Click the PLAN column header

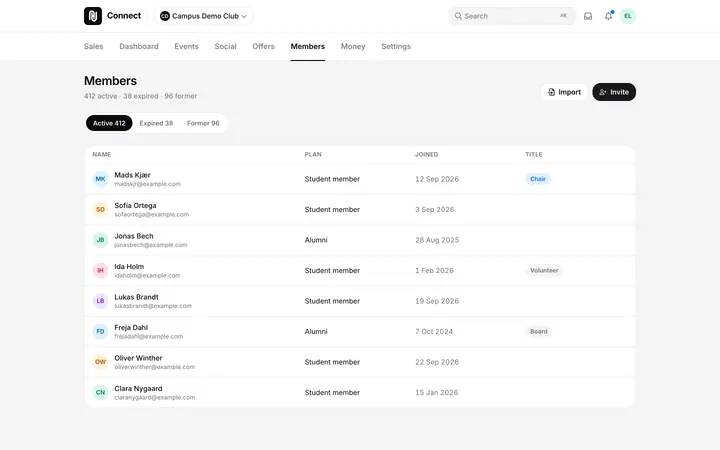(313, 154)
